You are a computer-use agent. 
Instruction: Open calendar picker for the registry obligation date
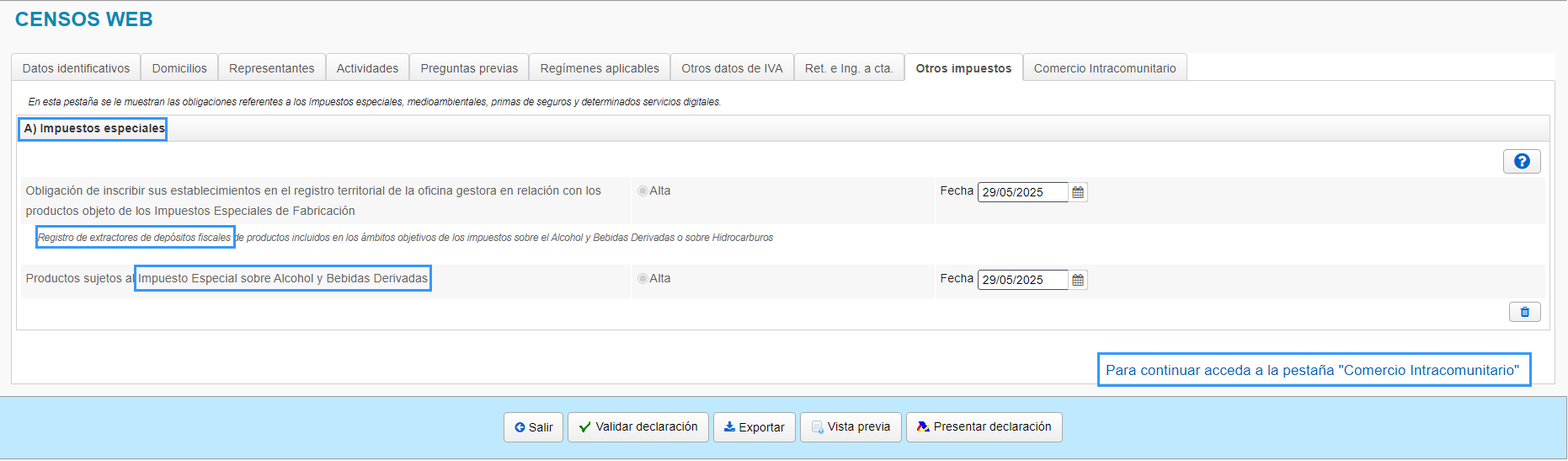coord(1078,192)
